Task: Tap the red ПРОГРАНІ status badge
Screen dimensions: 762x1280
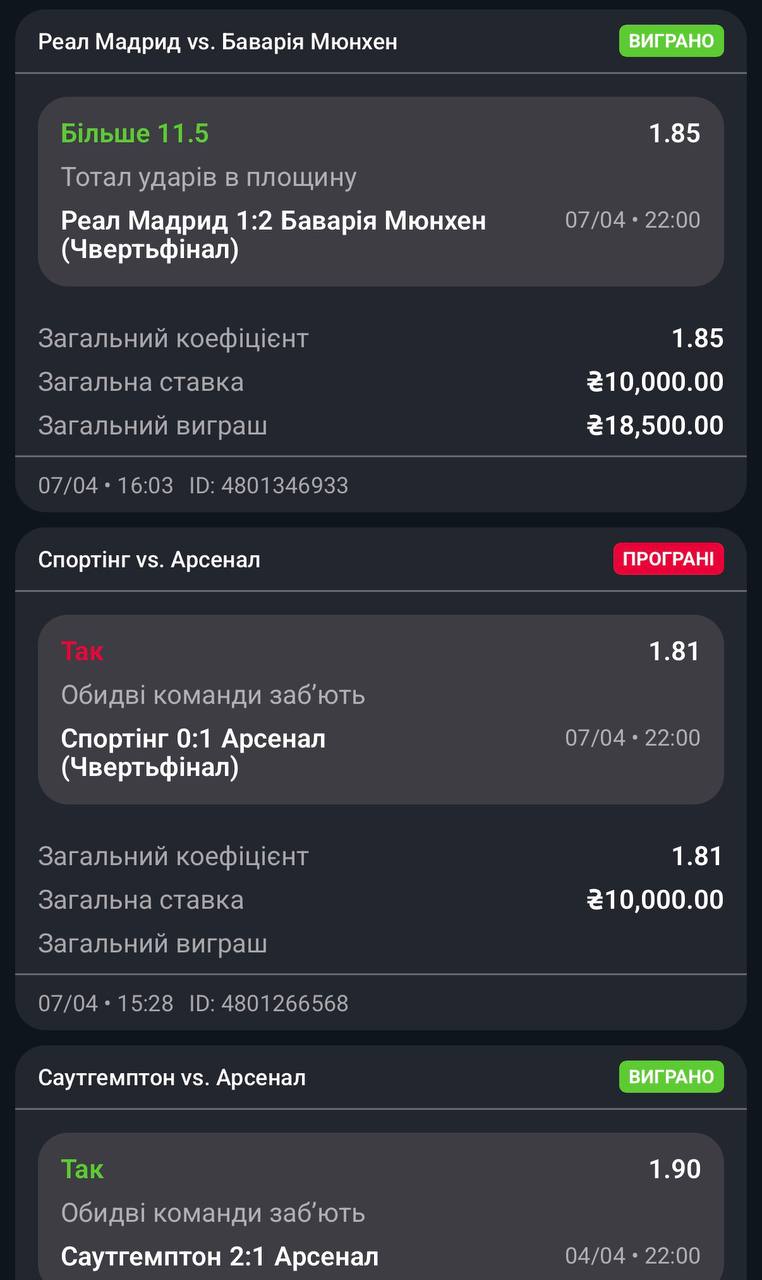Action: [x=668, y=559]
